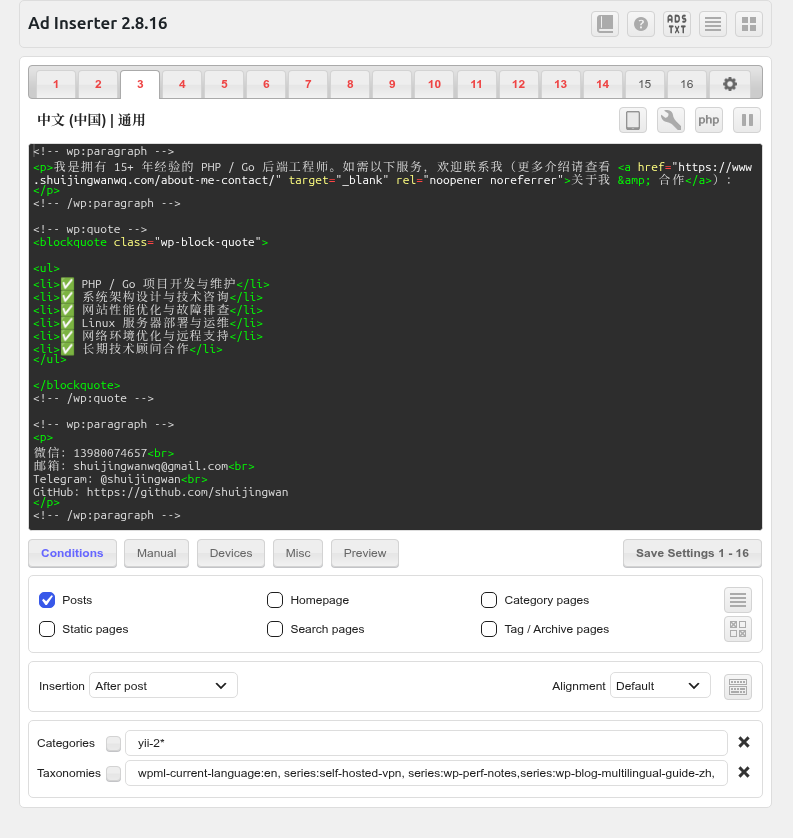The height and width of the screenshot is (838, 793).
Task: Toggle the device preview tablet icon
Action: (x=633, y=120)
